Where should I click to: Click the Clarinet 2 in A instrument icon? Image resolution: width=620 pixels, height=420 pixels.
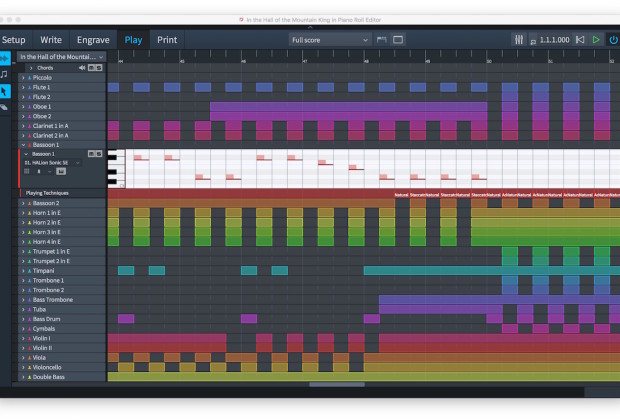coord(29,136)
